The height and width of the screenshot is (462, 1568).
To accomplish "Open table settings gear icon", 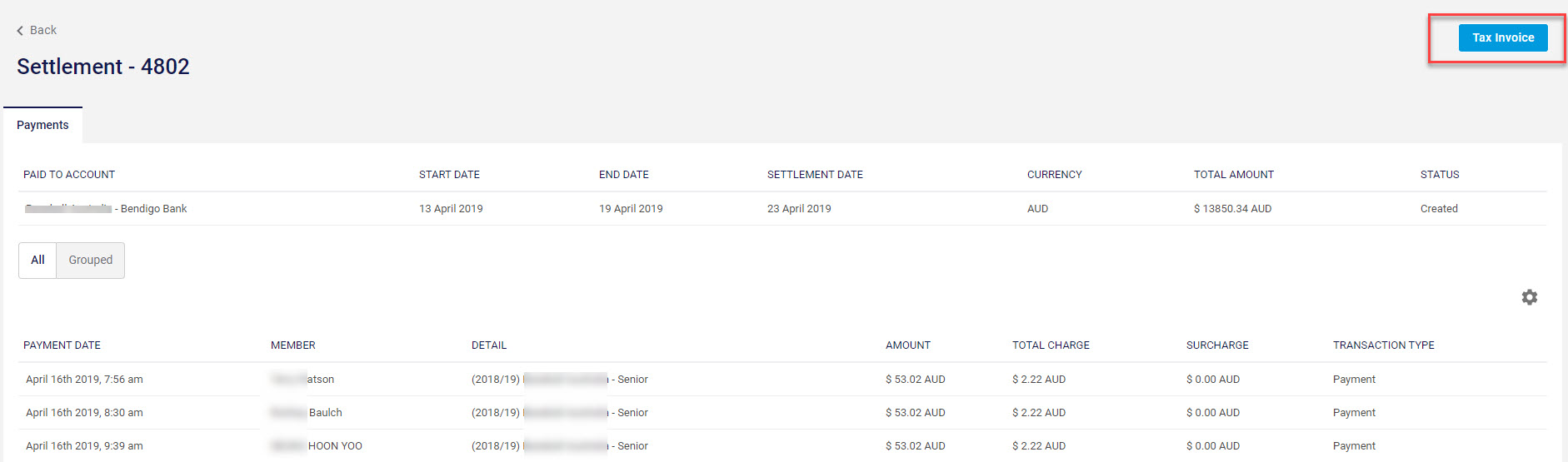I will [1529, 297].
